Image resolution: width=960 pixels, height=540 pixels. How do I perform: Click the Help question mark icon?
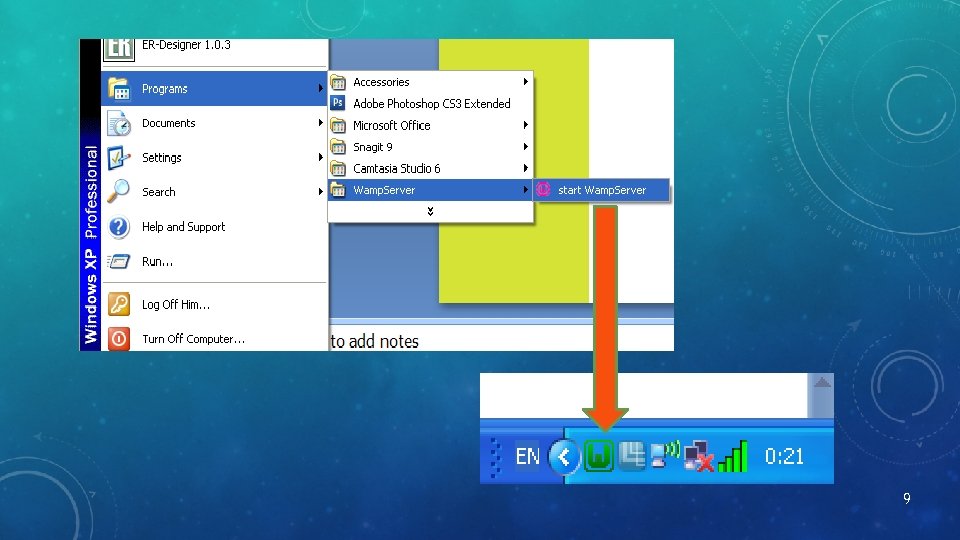pos(119,227)
